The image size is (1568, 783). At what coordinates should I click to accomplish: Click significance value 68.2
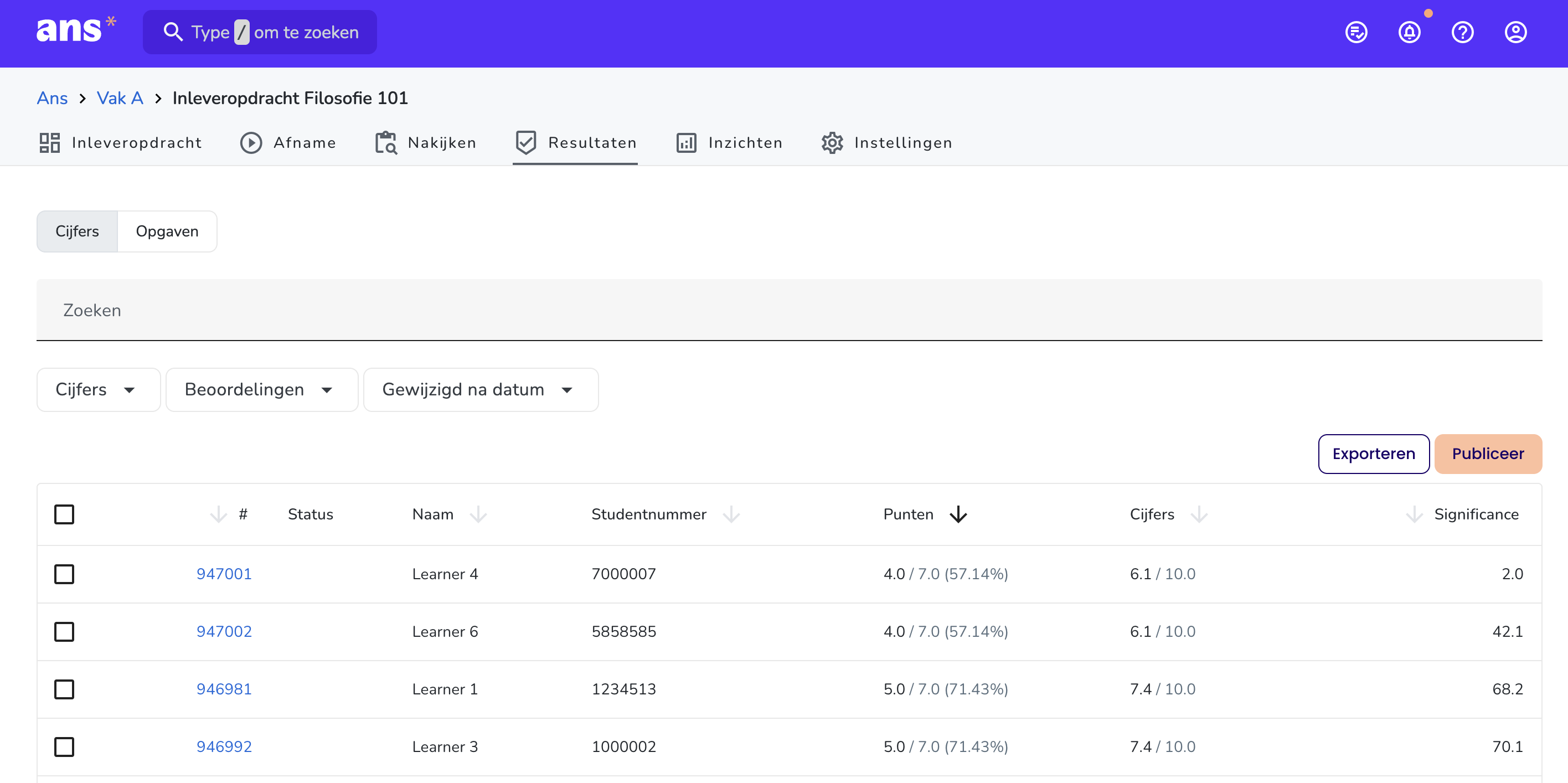pos(1507,689)
